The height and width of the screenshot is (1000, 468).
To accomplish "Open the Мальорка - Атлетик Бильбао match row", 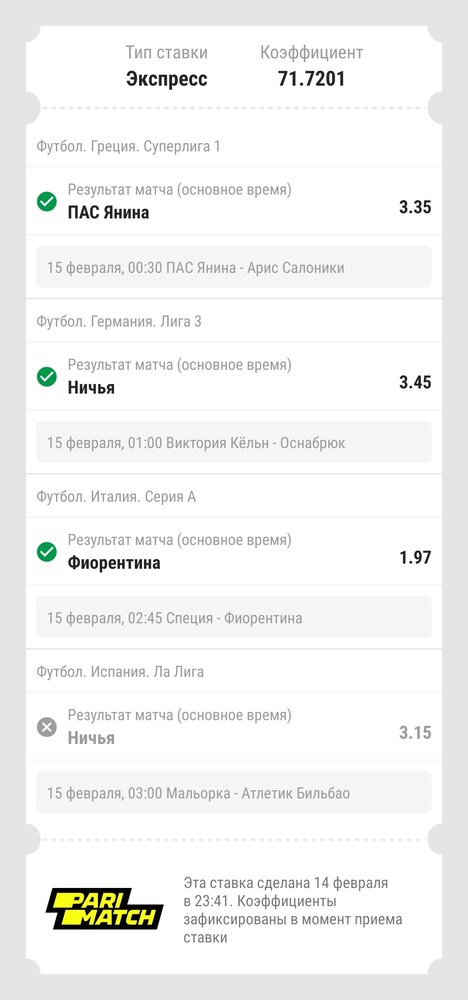I will pyautogui.click(x=234, y=793).
